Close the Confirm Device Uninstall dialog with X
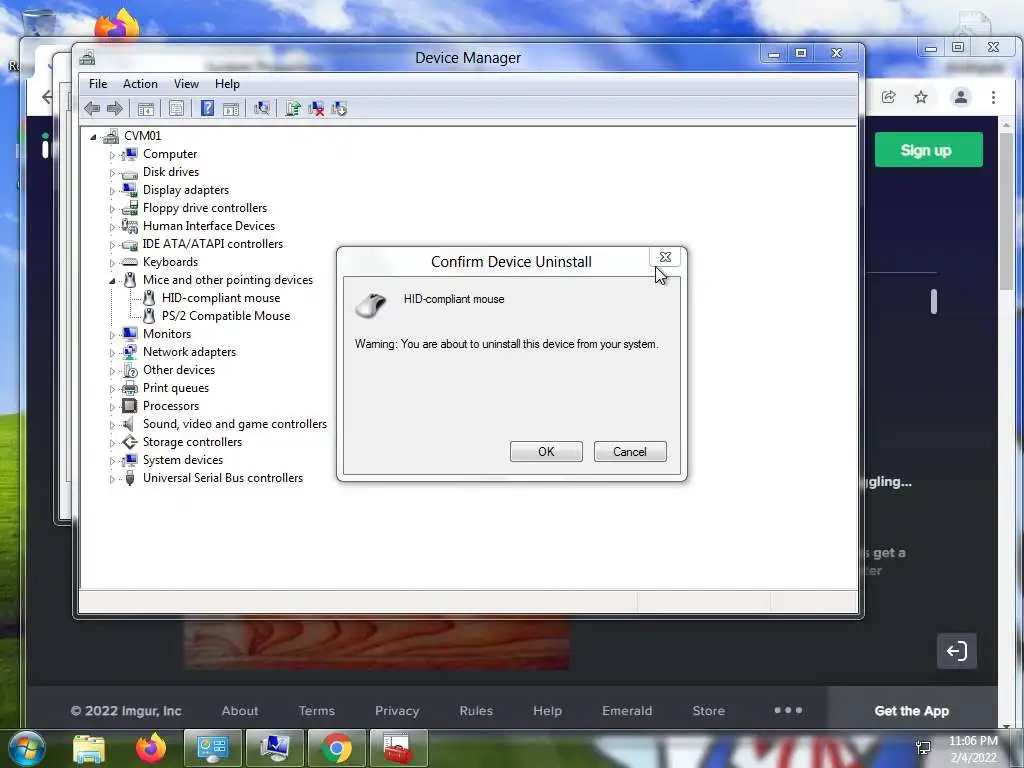Viewport: 1024px width, 768px height. tap(665, 257)
